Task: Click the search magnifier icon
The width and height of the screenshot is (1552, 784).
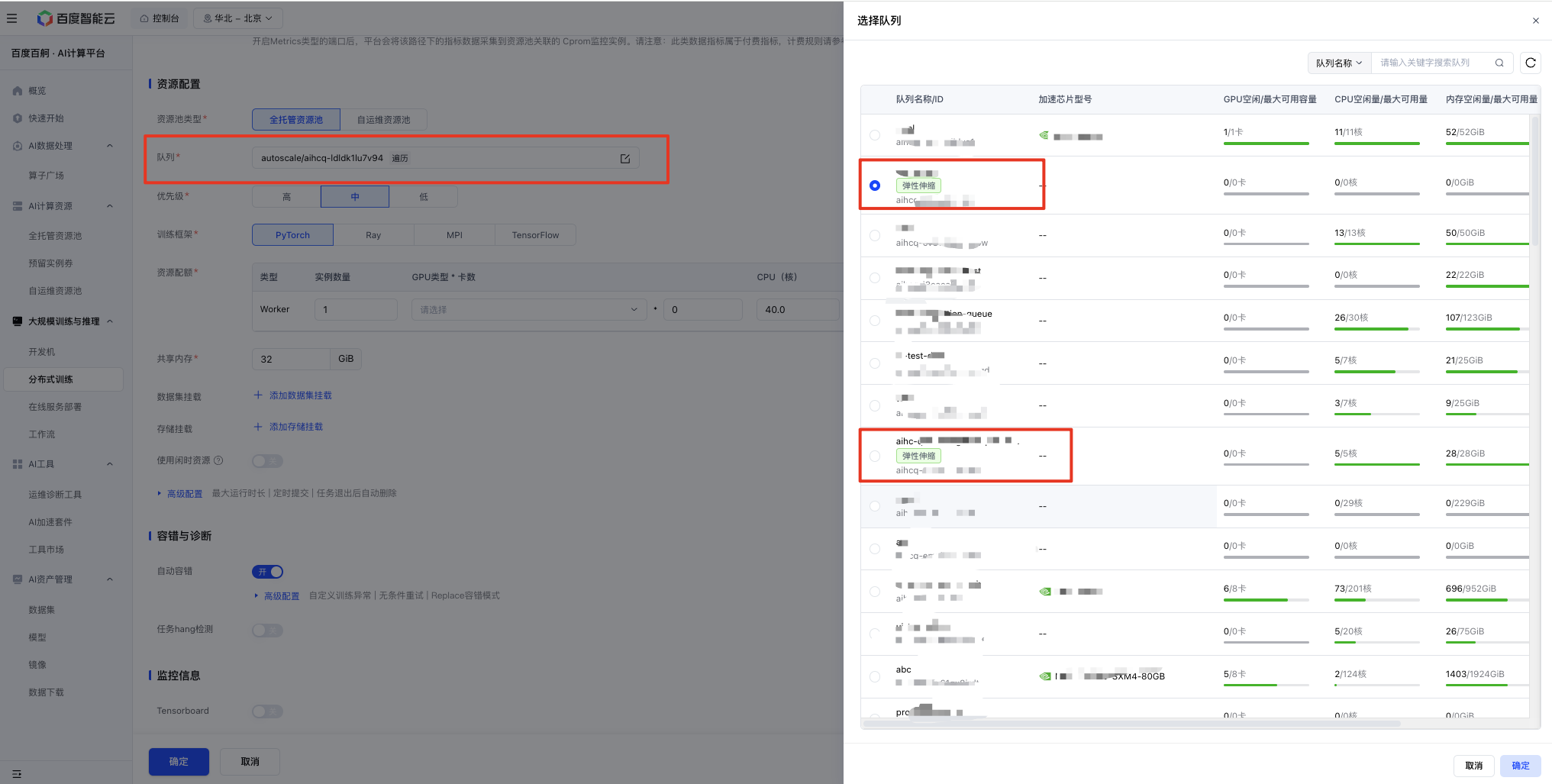Action: [1499, 63]
